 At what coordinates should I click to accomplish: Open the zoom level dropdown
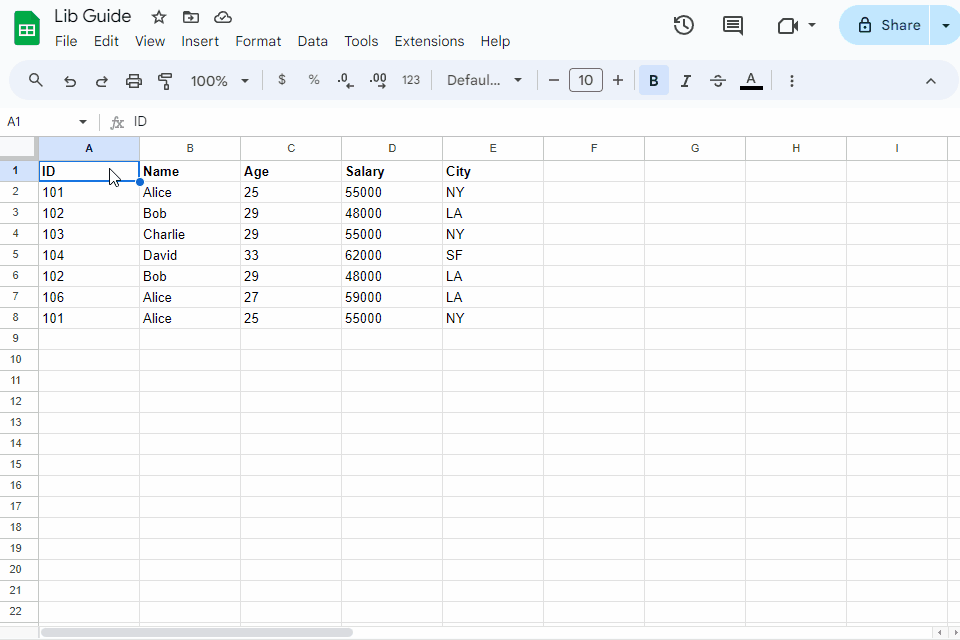tap(220, 81)
